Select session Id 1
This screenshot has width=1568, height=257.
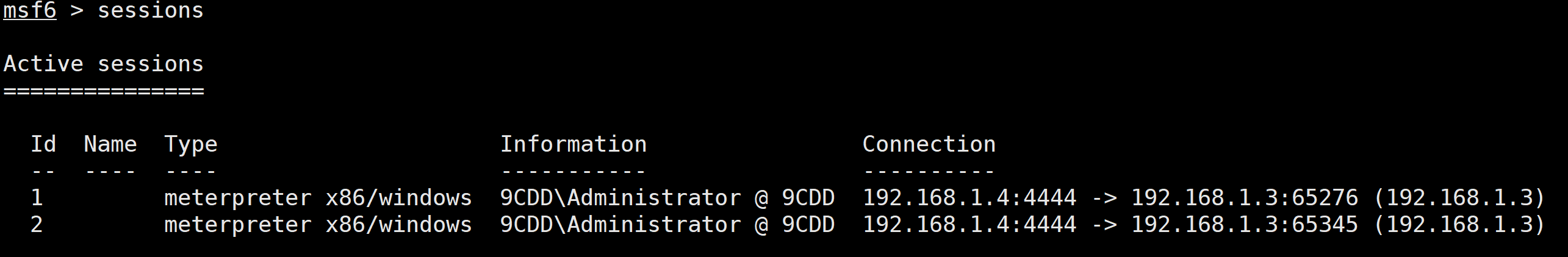tap(37, 198)
